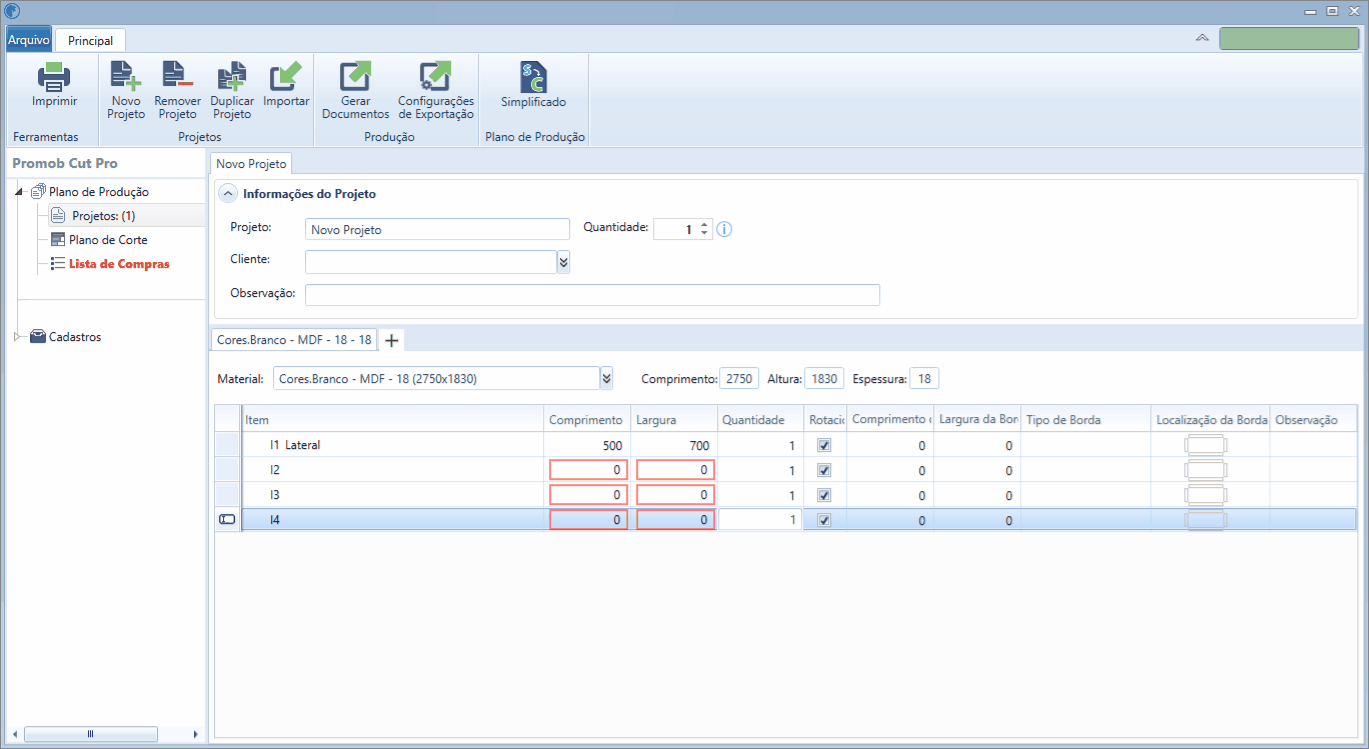
Task: Open the Cliente dropdown
Action: (x=563, y=262)
